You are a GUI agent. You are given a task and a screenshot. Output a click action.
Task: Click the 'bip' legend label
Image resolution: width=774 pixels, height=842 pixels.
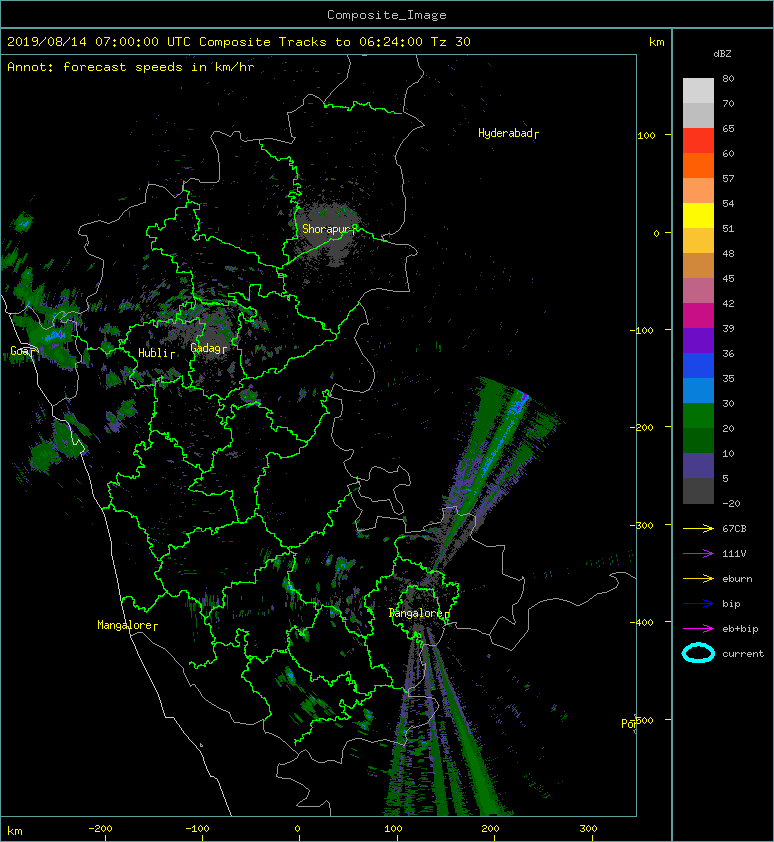[731, 604]
